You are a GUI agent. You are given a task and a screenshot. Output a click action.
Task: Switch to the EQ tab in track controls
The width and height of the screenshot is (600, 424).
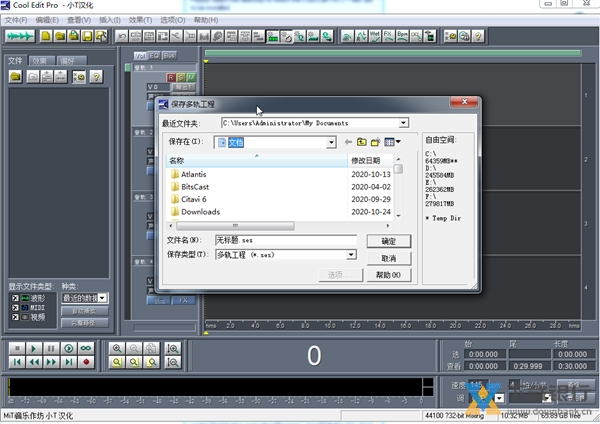click(154, 56)
